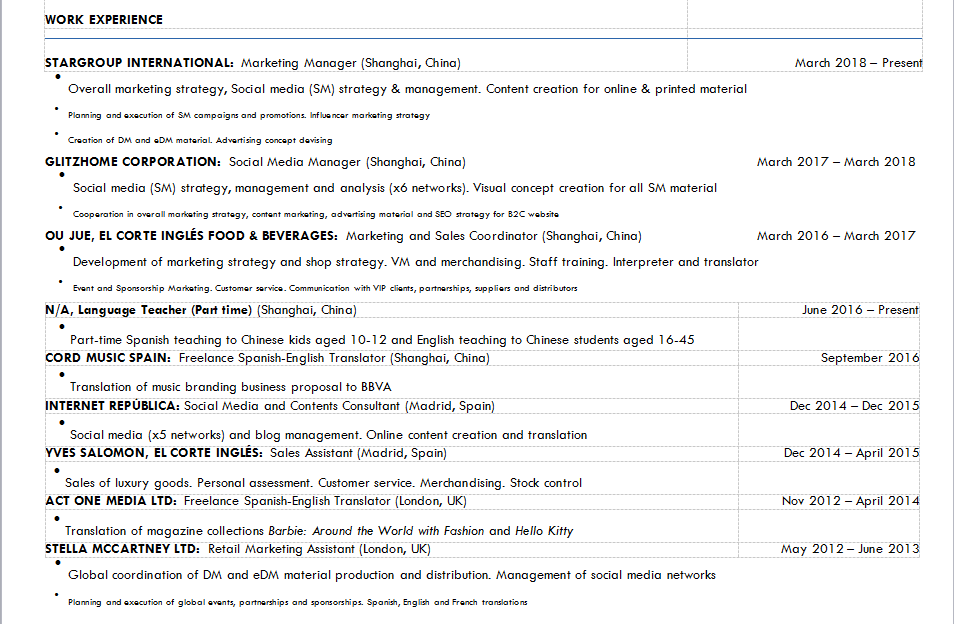Viewport: 954px width, 624px height.
Task: Click the 'June 2016 – Present' date cell
Action: pos(859,310)
